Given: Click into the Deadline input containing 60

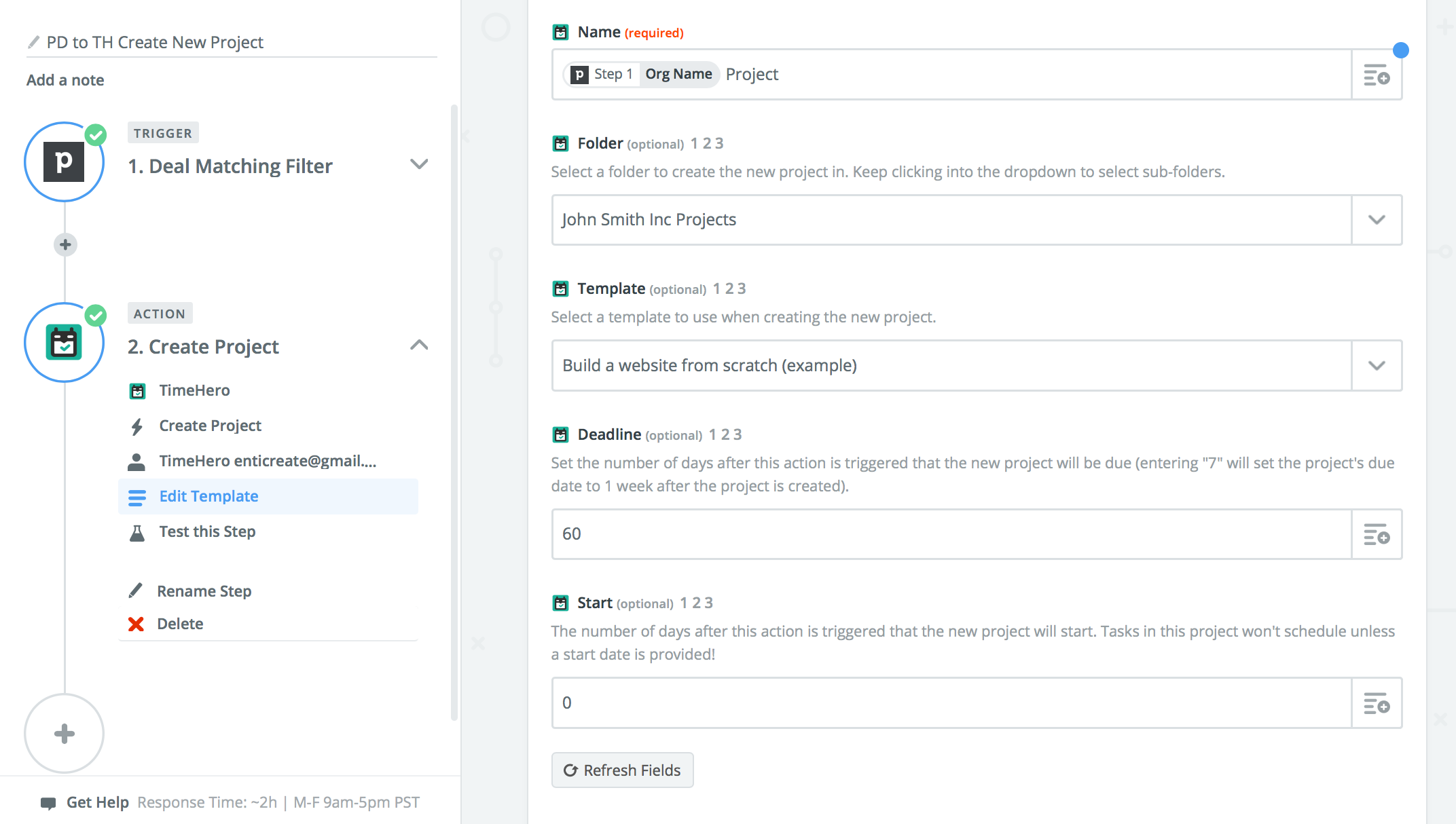Looking at the screenshot, I should click(951, 534).
